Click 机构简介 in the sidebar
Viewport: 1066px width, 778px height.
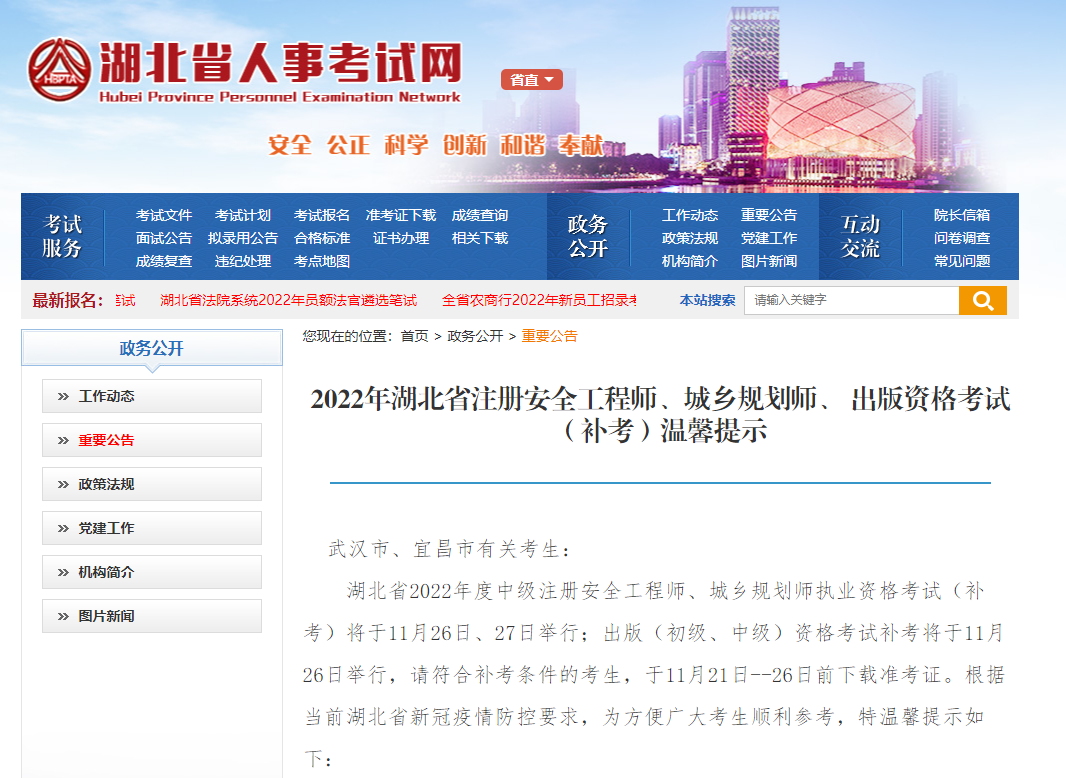coord(152,572)
